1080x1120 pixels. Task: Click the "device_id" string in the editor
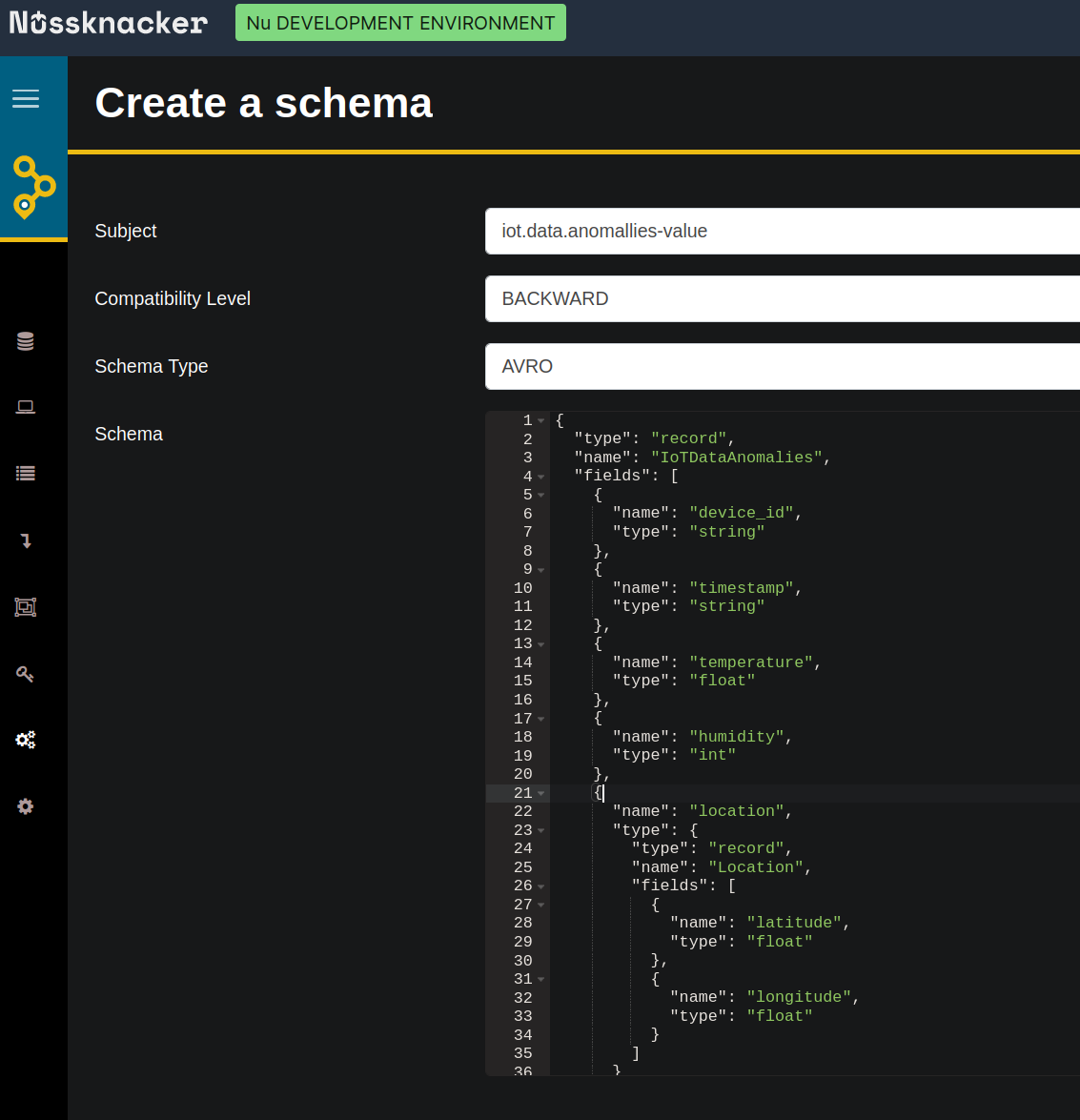tap(742, 513)
